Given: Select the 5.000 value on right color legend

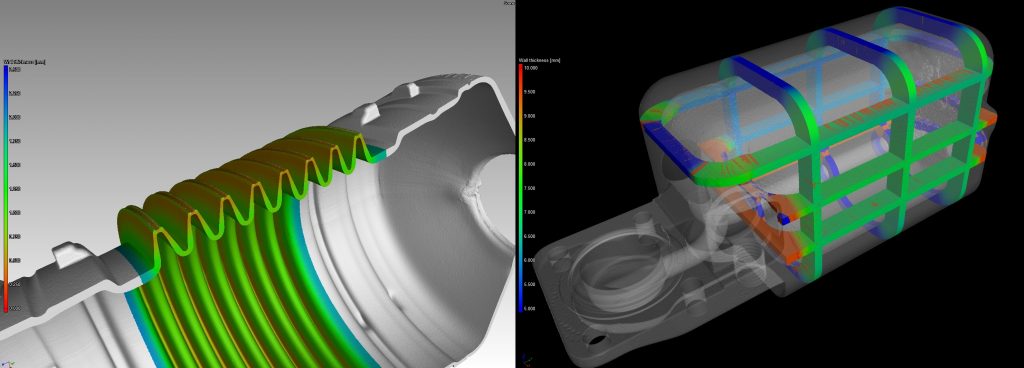Looking at the screenshot, I should click(x=530, y=308).
